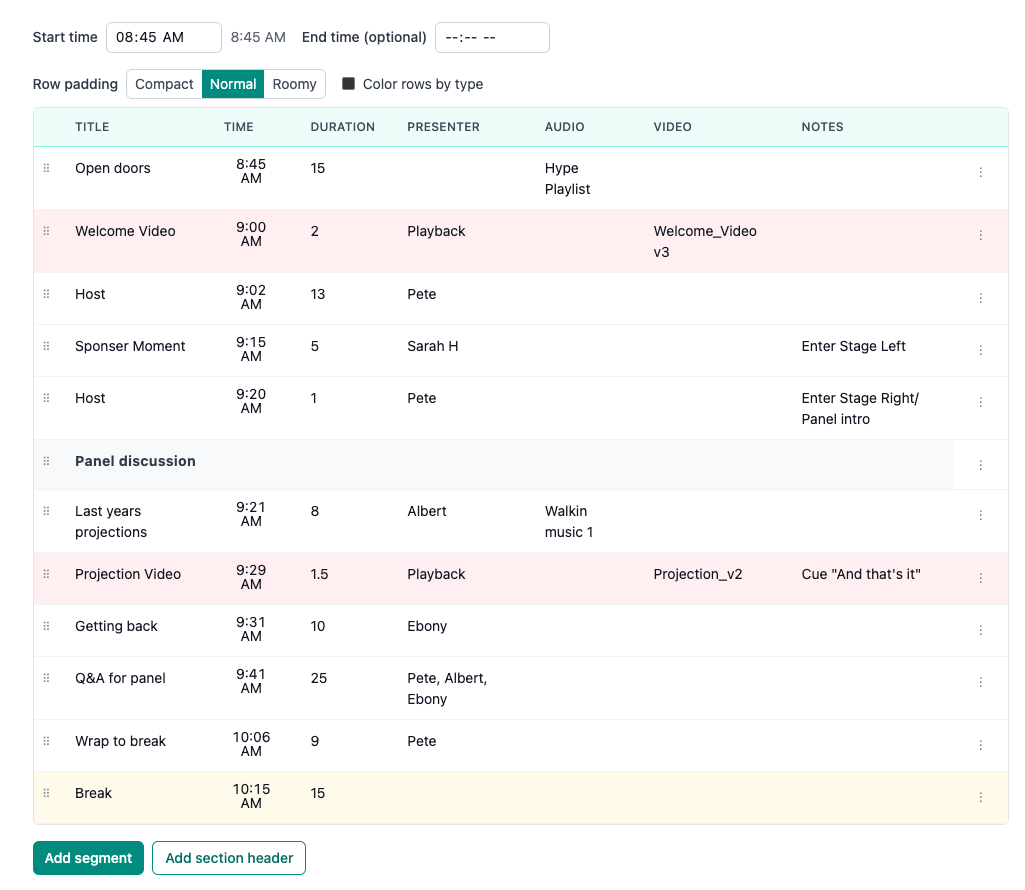Image resolution: width=1025 pixels, height=890 pixels.
Task: Click the End time optional field
Action: point(492,37)
